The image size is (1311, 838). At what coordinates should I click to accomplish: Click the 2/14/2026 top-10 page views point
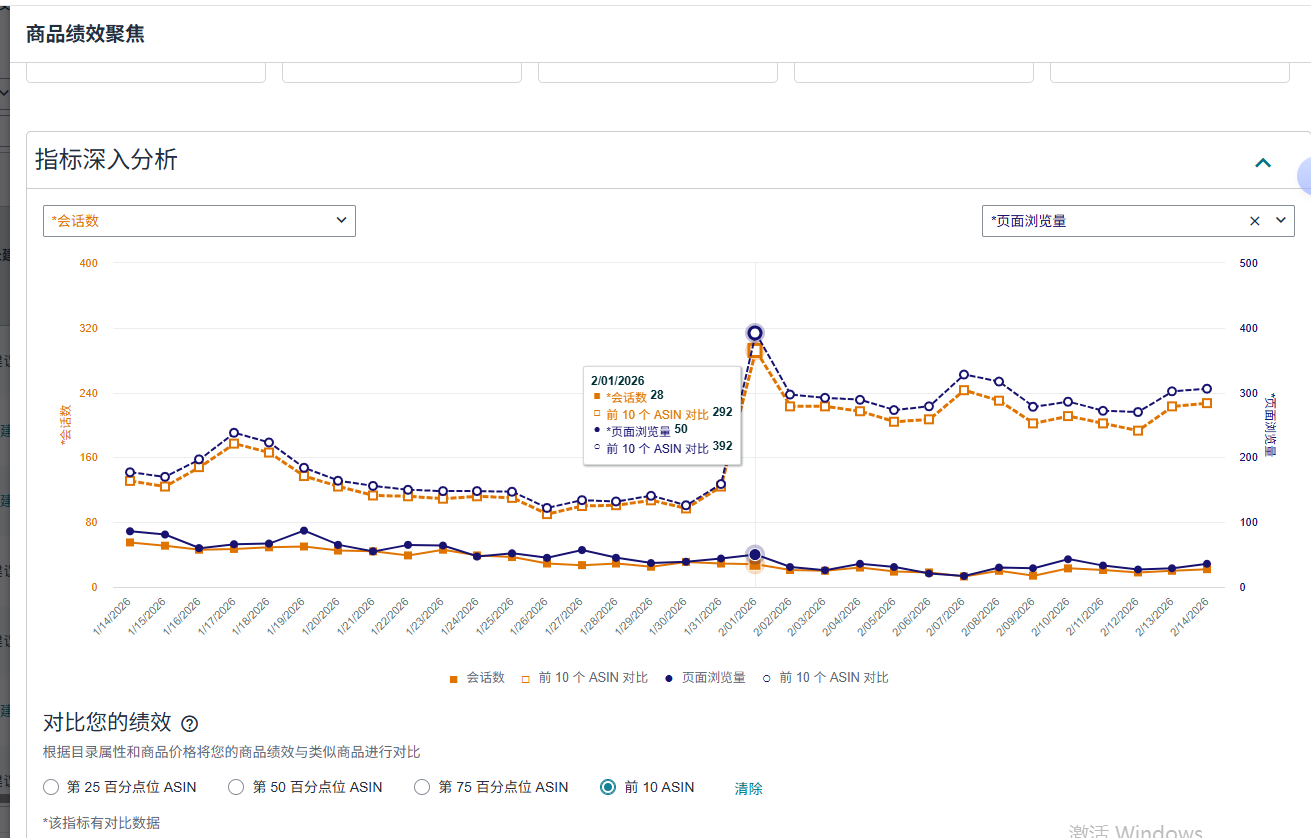(x=1207, y=389)
